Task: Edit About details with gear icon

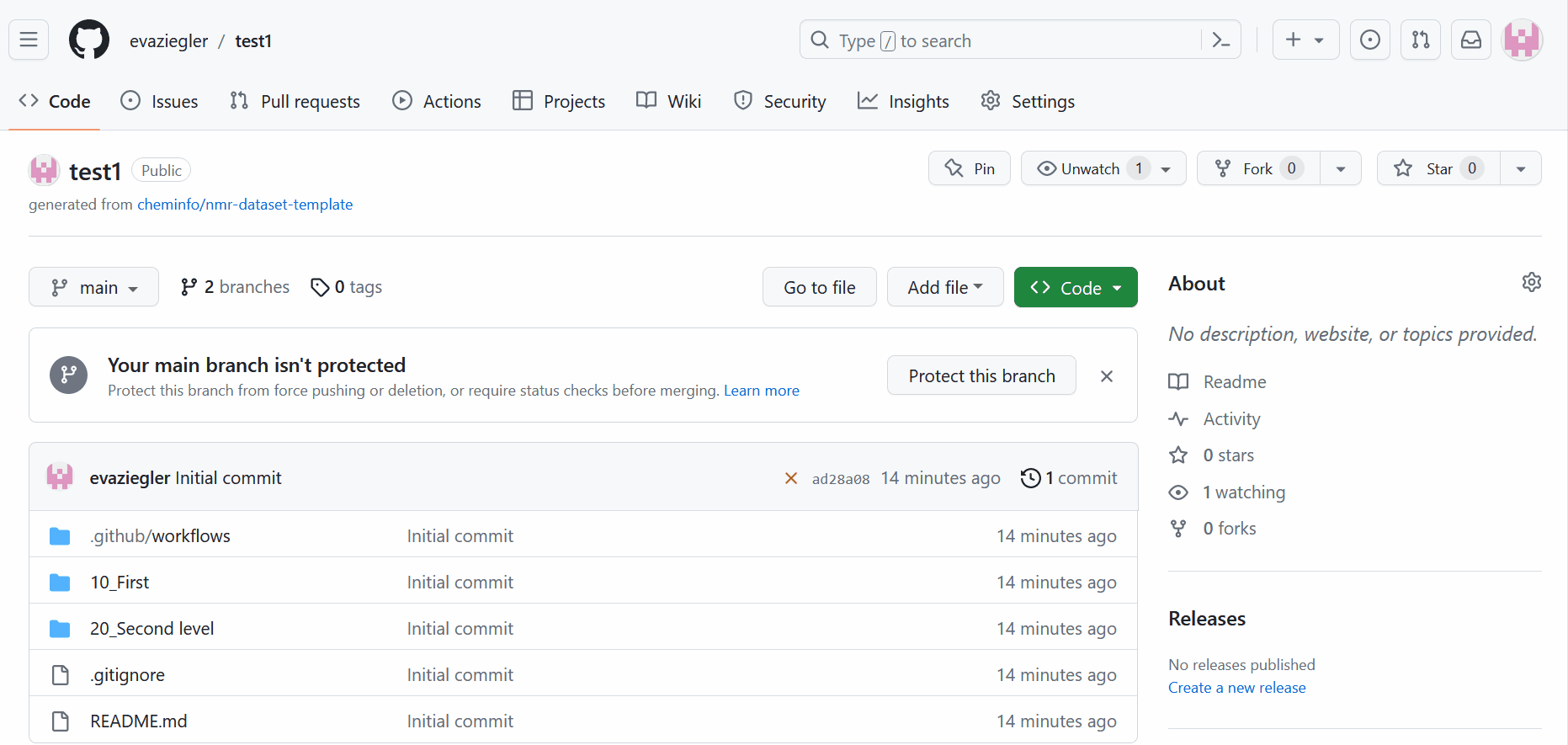Action: point(1531,282)
